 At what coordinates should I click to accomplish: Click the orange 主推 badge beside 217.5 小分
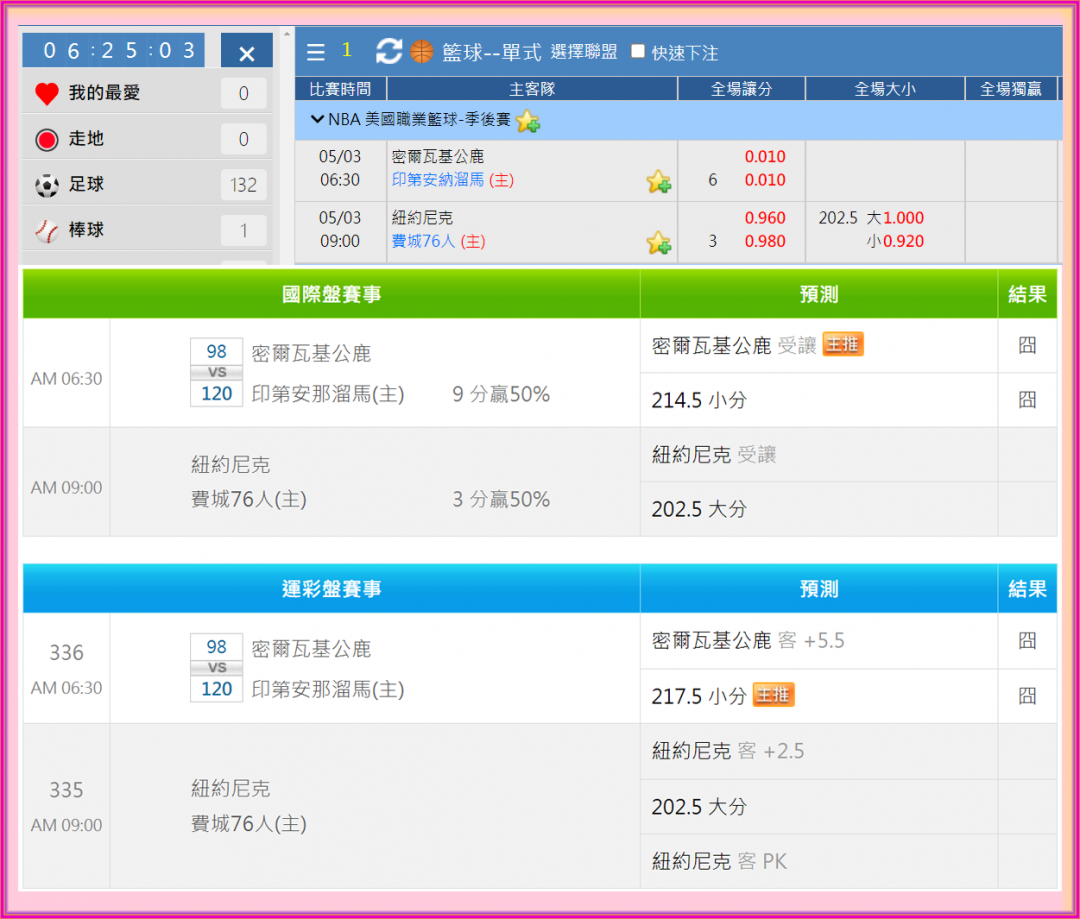pyautogui.click(x=773, y=695)
